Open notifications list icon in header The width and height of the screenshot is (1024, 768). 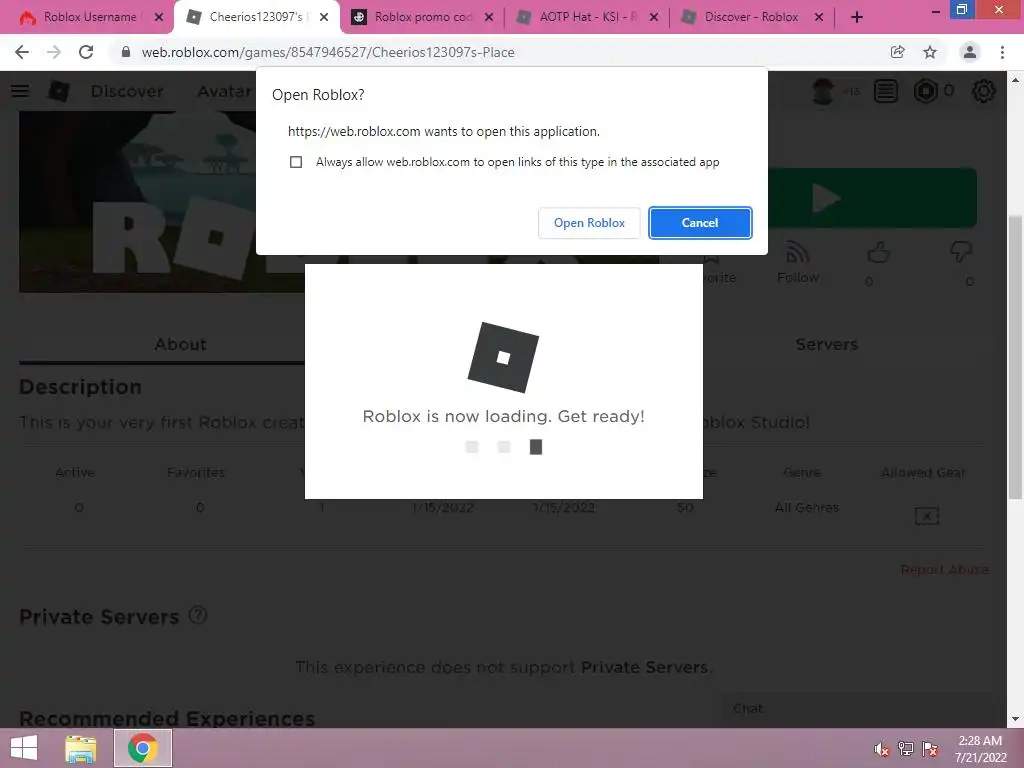pos(886,91)
